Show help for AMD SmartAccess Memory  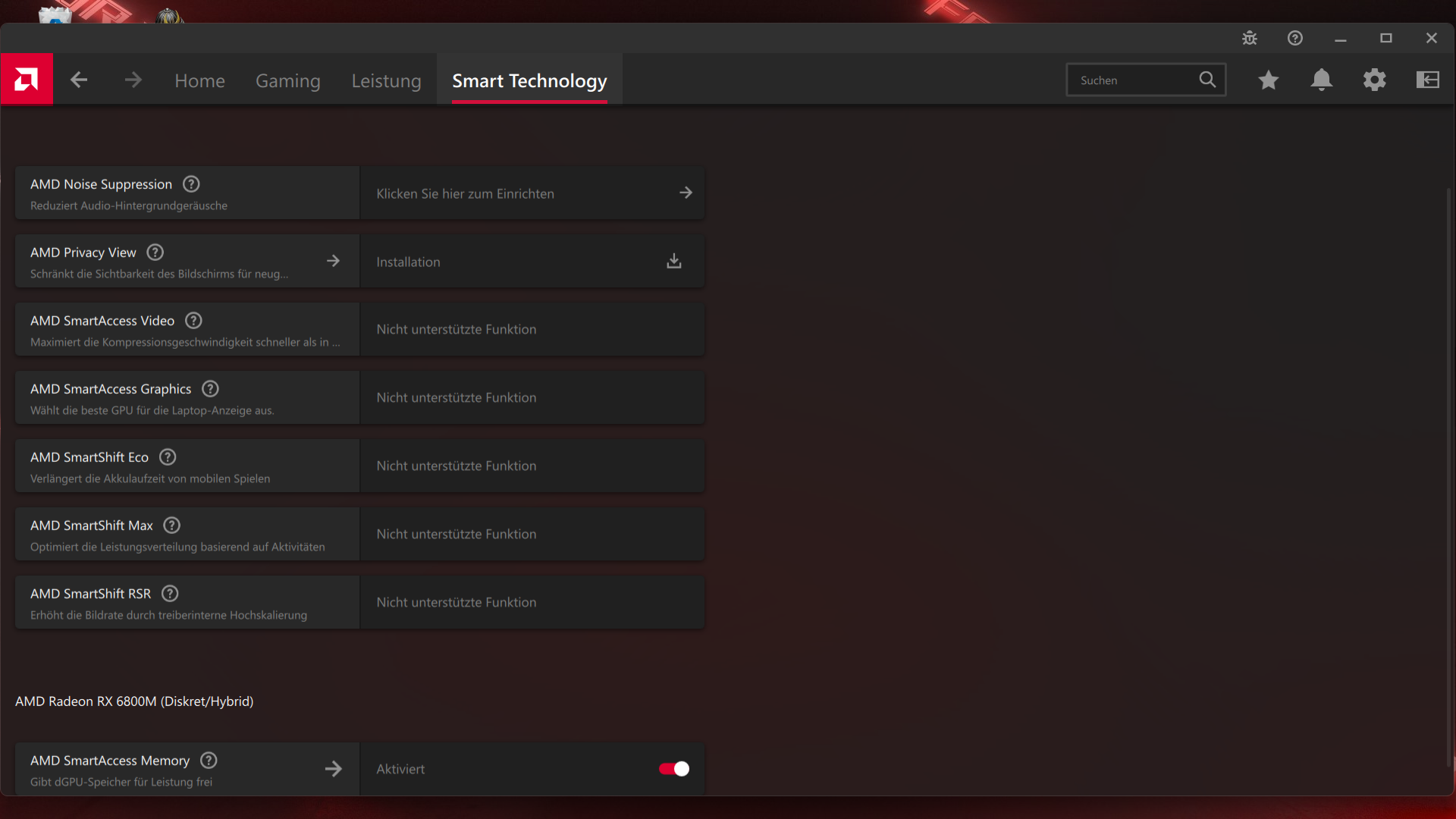click(209, 761)
